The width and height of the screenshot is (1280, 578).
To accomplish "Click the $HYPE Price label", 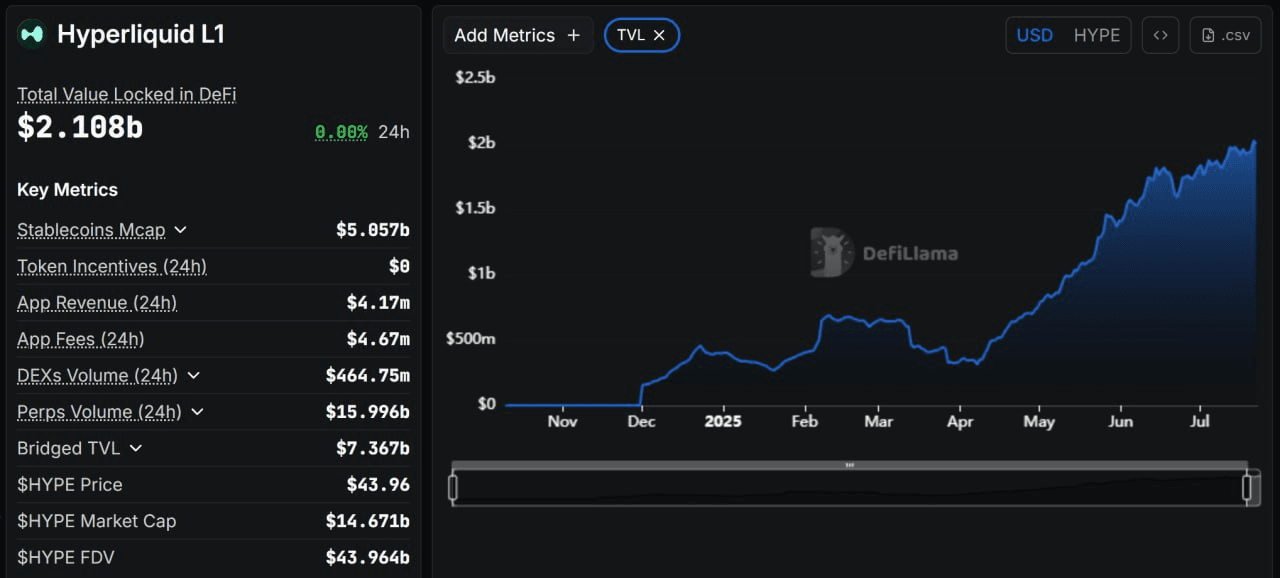I will (x=70, y=485).
